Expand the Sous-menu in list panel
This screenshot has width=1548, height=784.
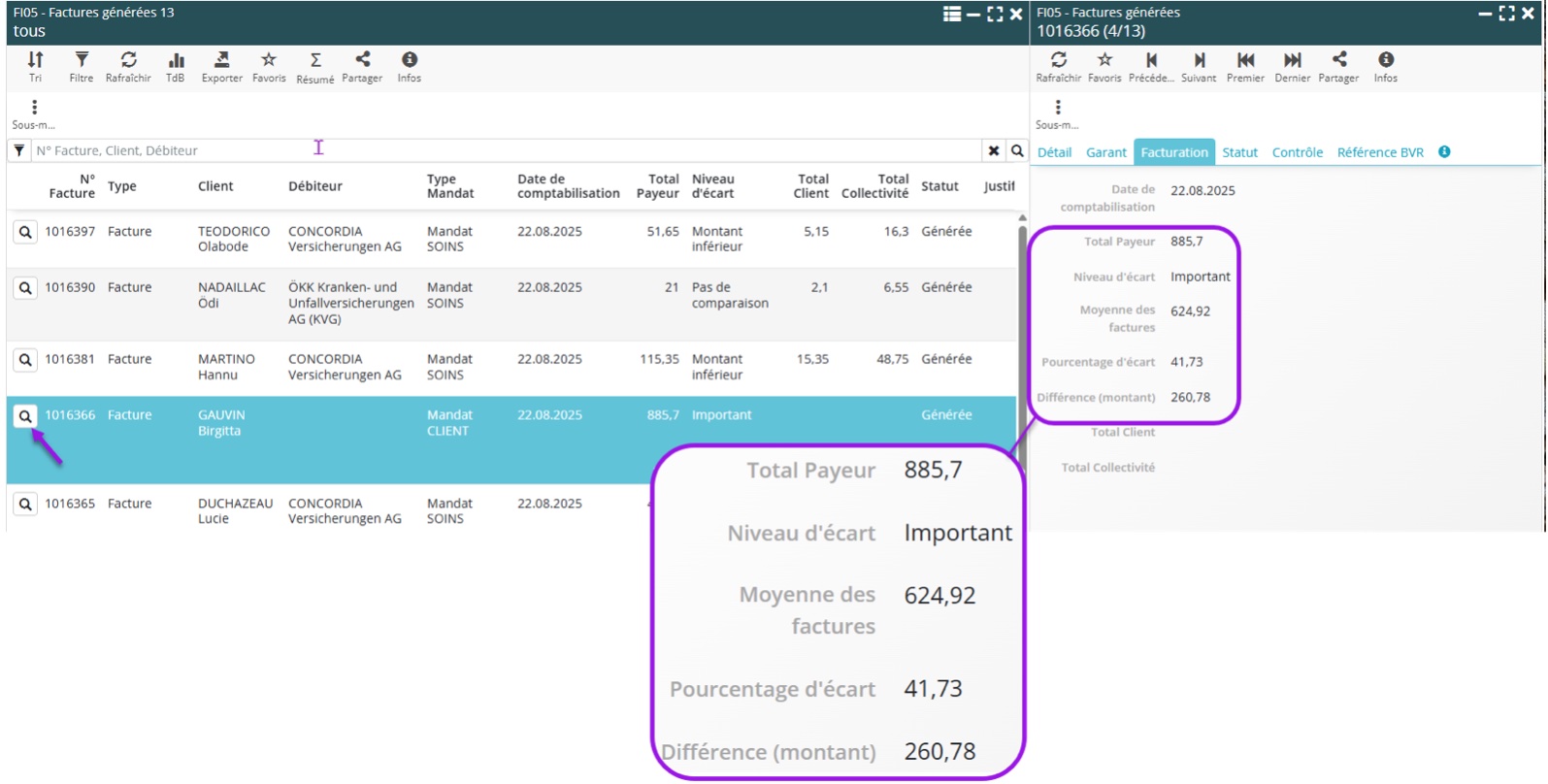(x=34, y=113)
